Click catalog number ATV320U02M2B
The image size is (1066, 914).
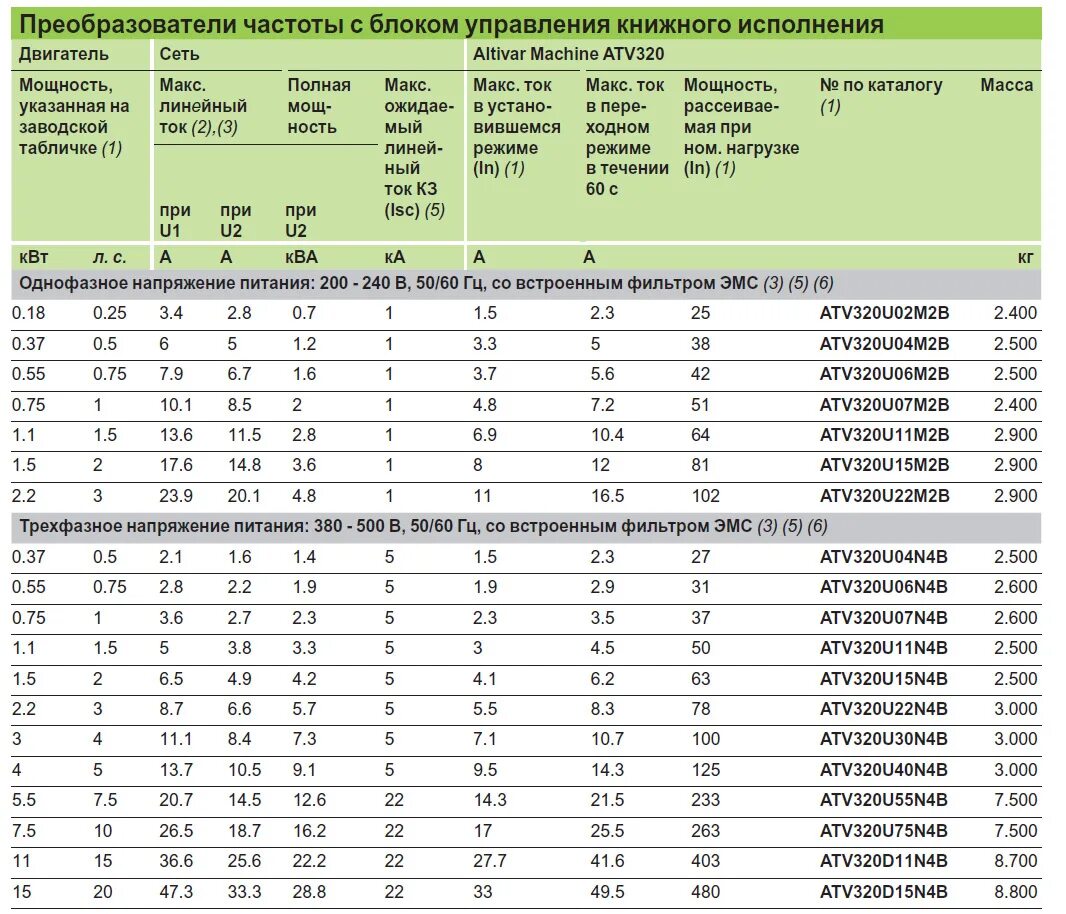884,313
